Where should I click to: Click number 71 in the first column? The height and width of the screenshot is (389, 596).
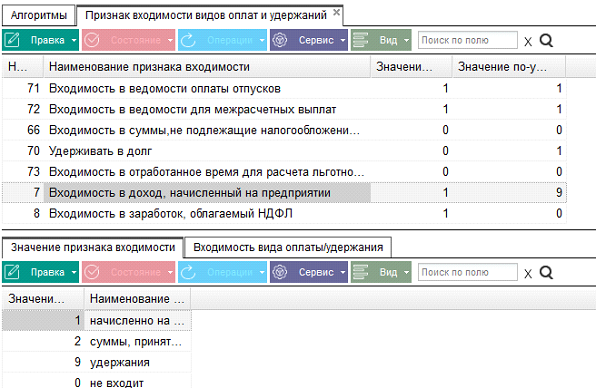pyautogui.click(x=33, y=89)
